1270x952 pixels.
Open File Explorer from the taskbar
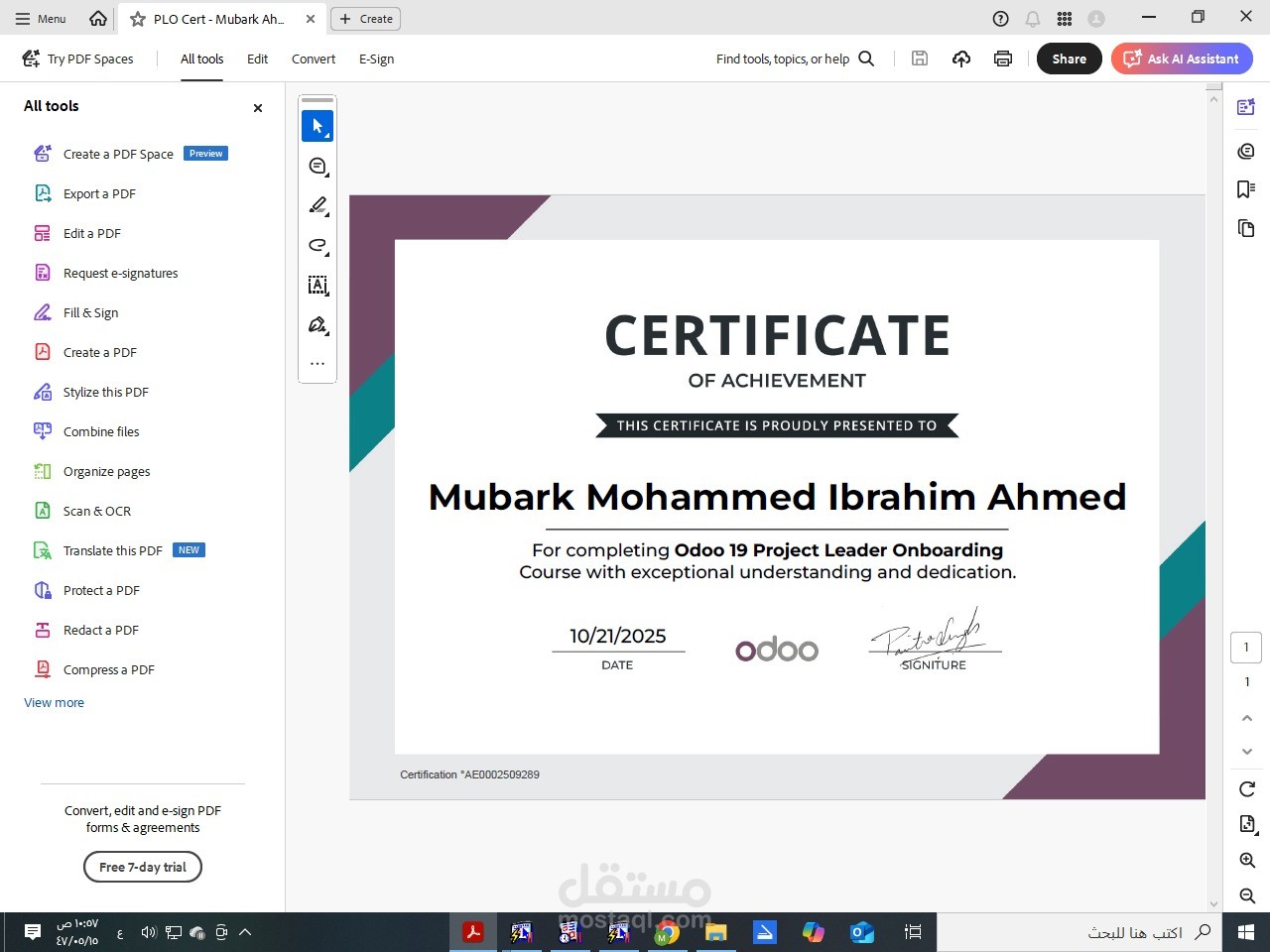715,932
